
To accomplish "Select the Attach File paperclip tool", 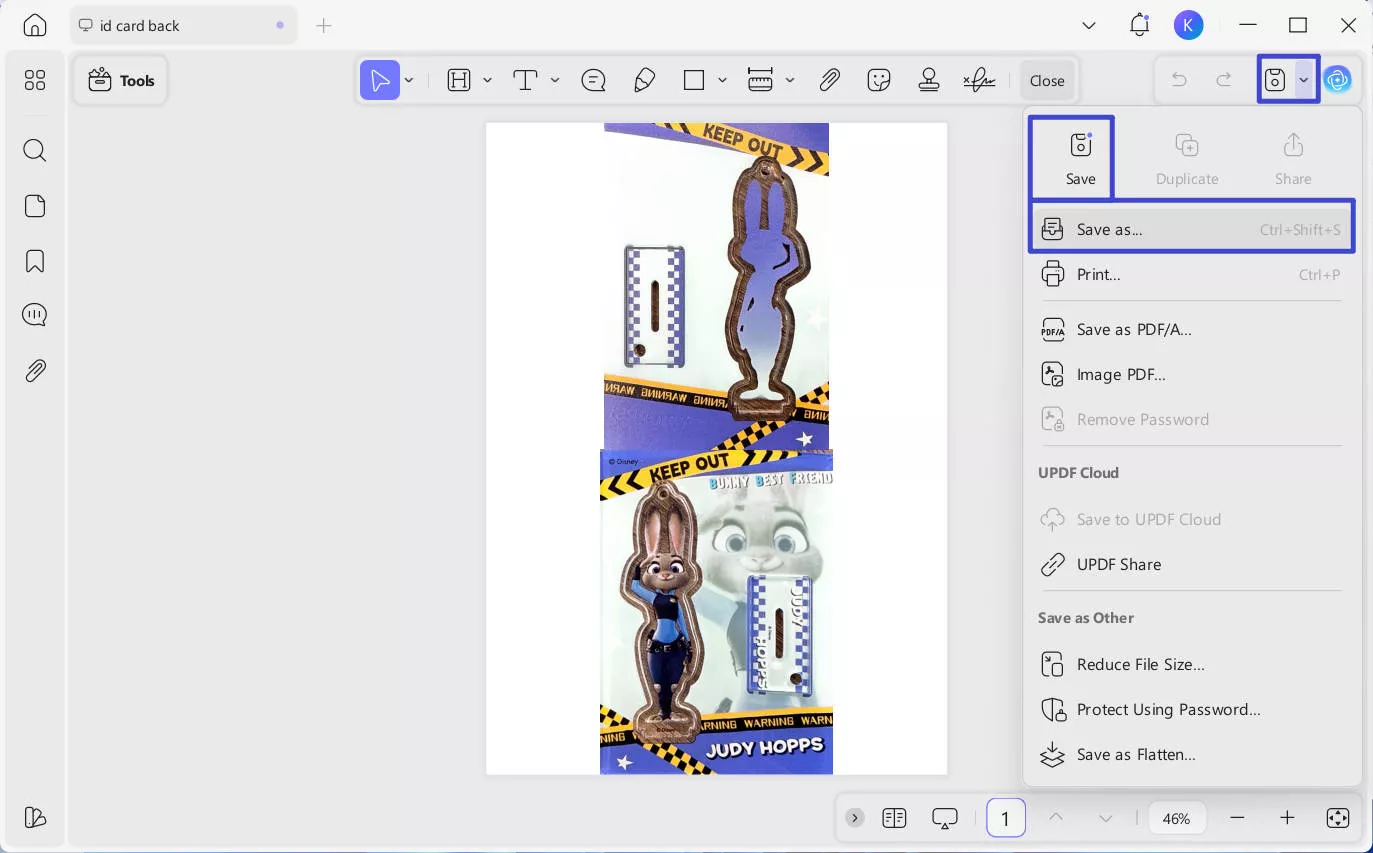I will point(830,80).
